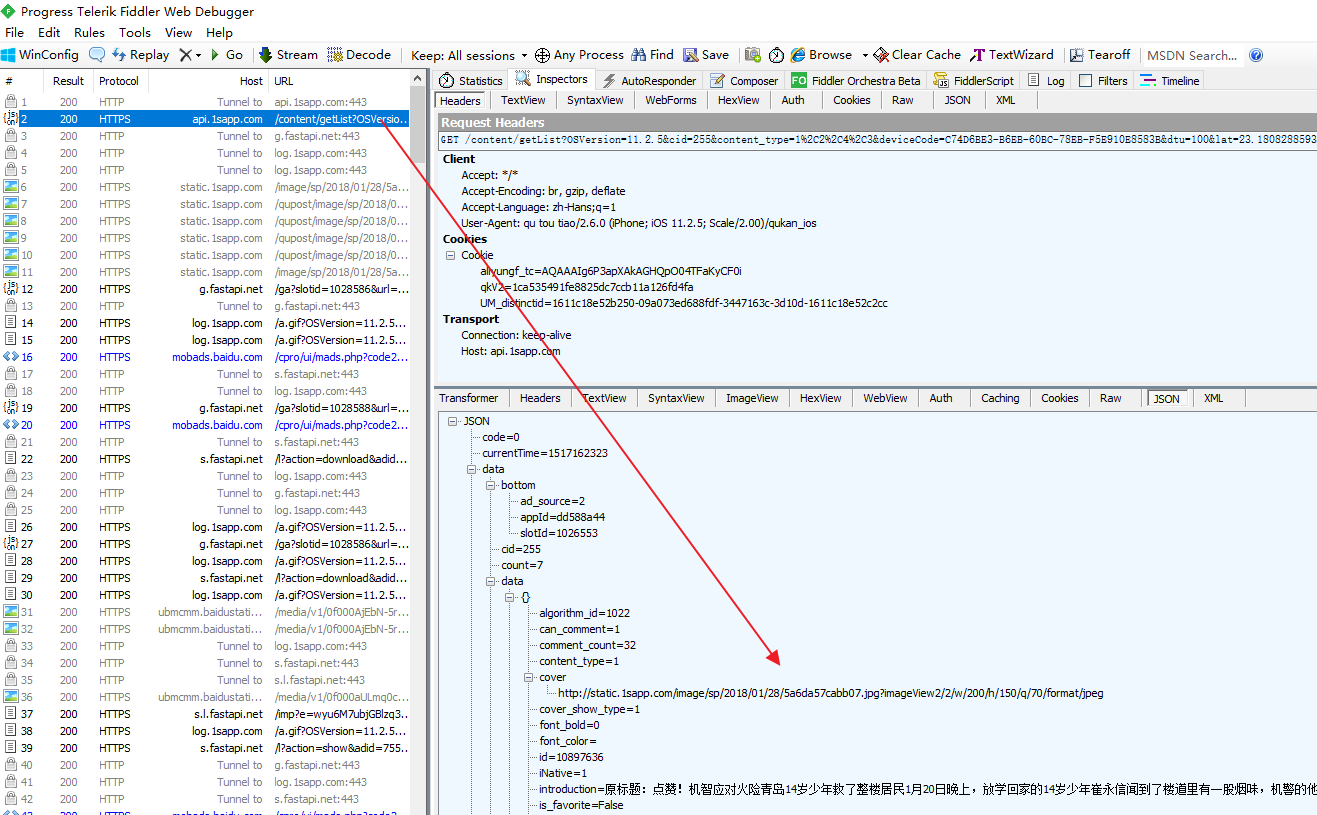This screenshot has height=815, width=1317.
Task: Click the camera screenshot icon
Action: (753, 55)
